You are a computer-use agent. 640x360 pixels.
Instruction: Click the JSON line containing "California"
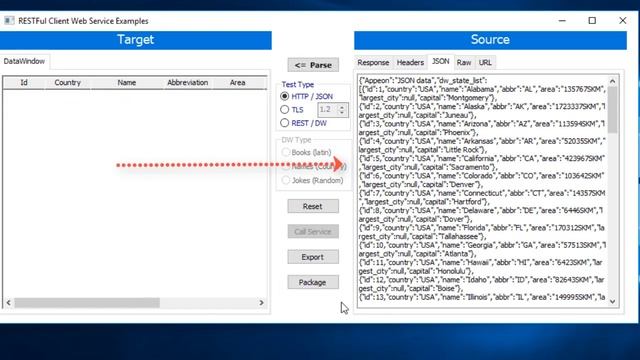(x=482, y=158)
